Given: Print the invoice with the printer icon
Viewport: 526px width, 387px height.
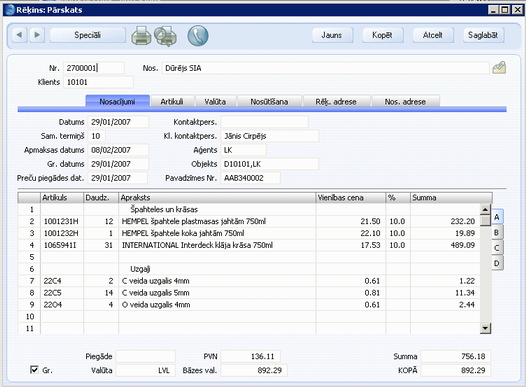Looking at the screenshot, I should tap(141, 36).
